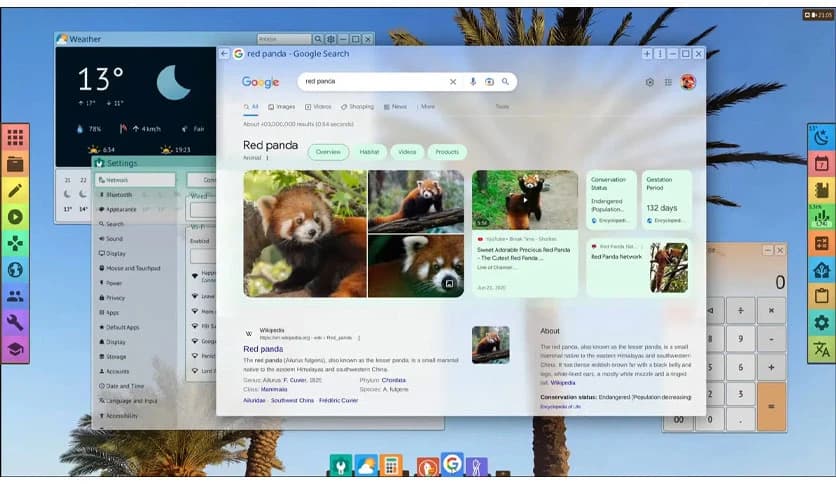Image resolution: width=836 pixels, height=484 pixels.
Task: Open the browser window three-dot menu
Action: tap(660, 54)
